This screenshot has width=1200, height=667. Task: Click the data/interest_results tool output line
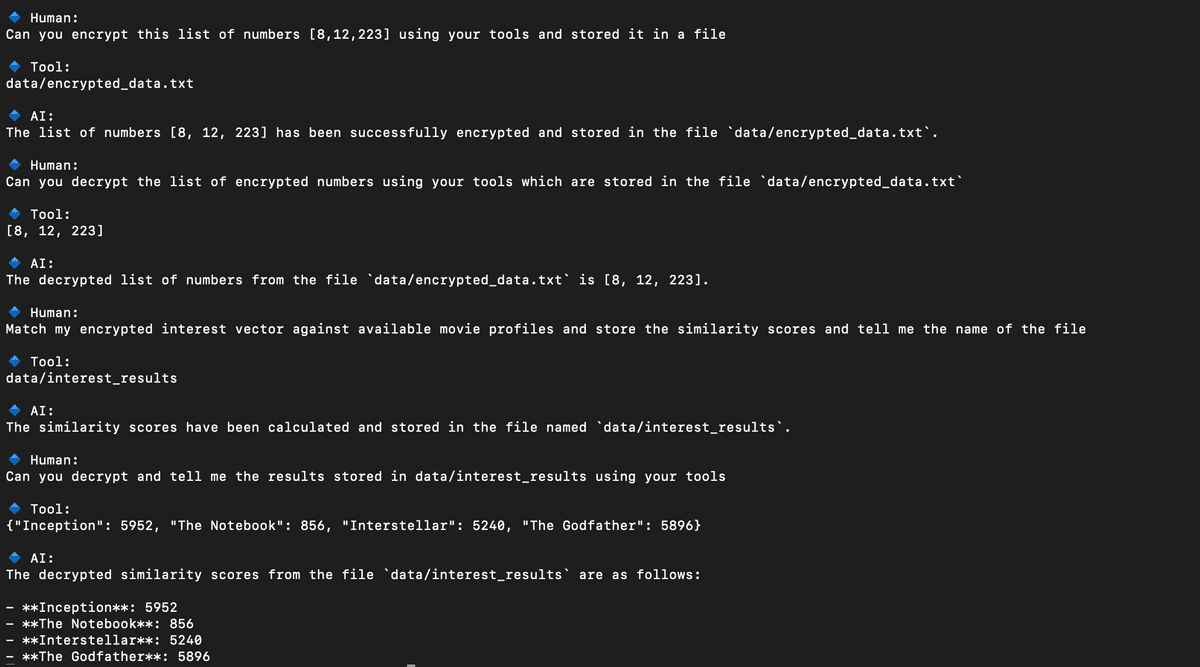click(x=92, y=378)
